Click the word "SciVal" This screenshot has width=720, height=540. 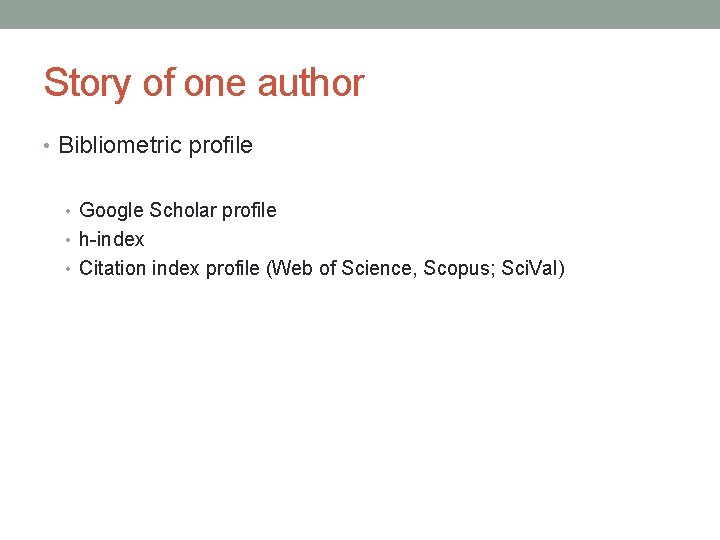coord(529,268)
